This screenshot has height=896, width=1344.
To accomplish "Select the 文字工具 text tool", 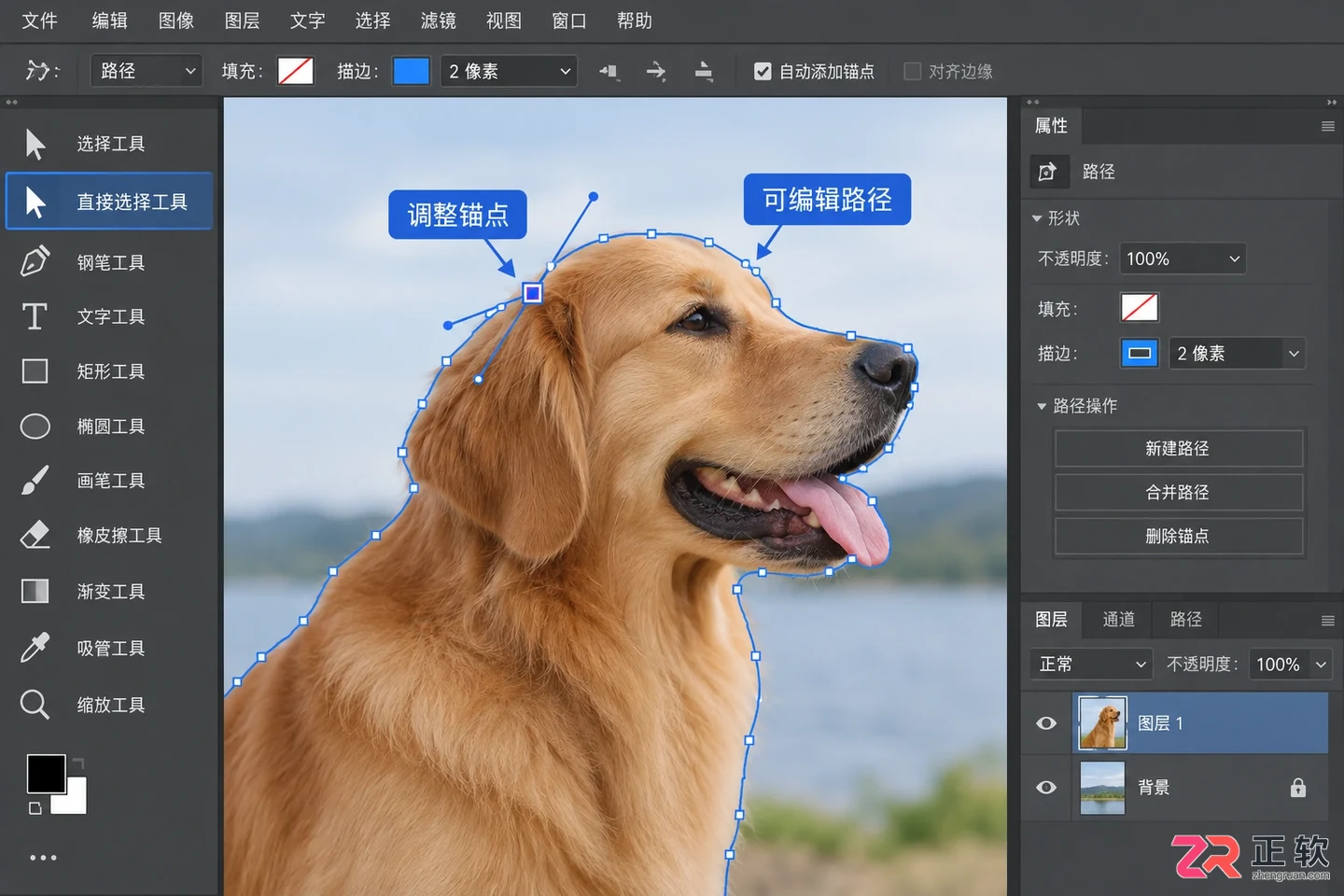I will click(110, 316).
